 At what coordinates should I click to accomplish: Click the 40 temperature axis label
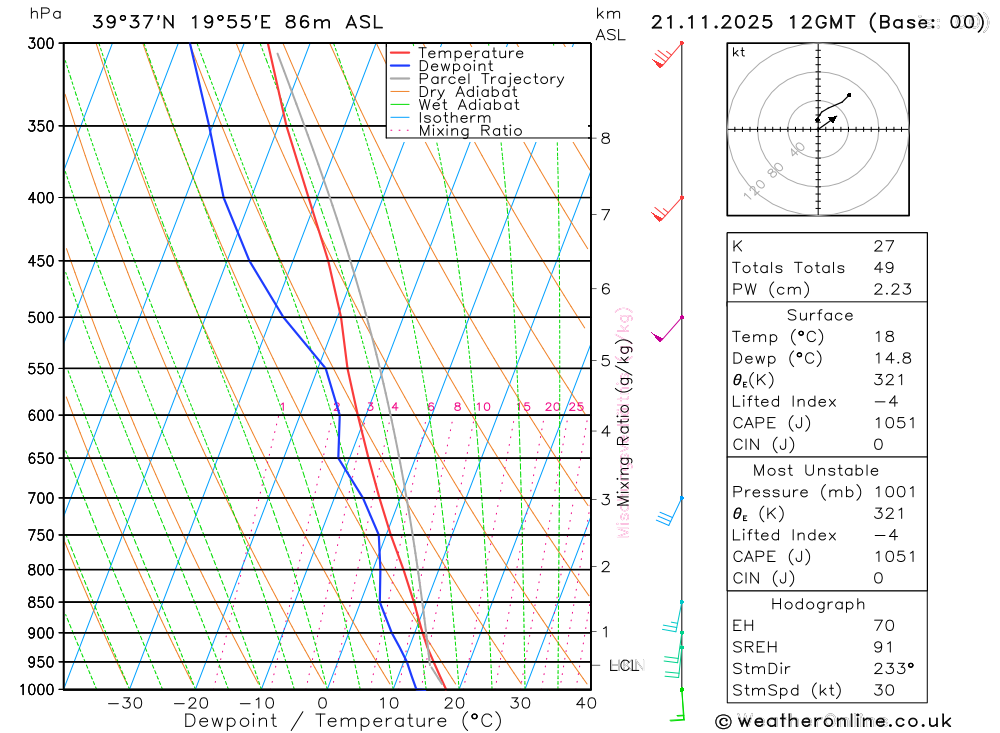coord(586,704)
